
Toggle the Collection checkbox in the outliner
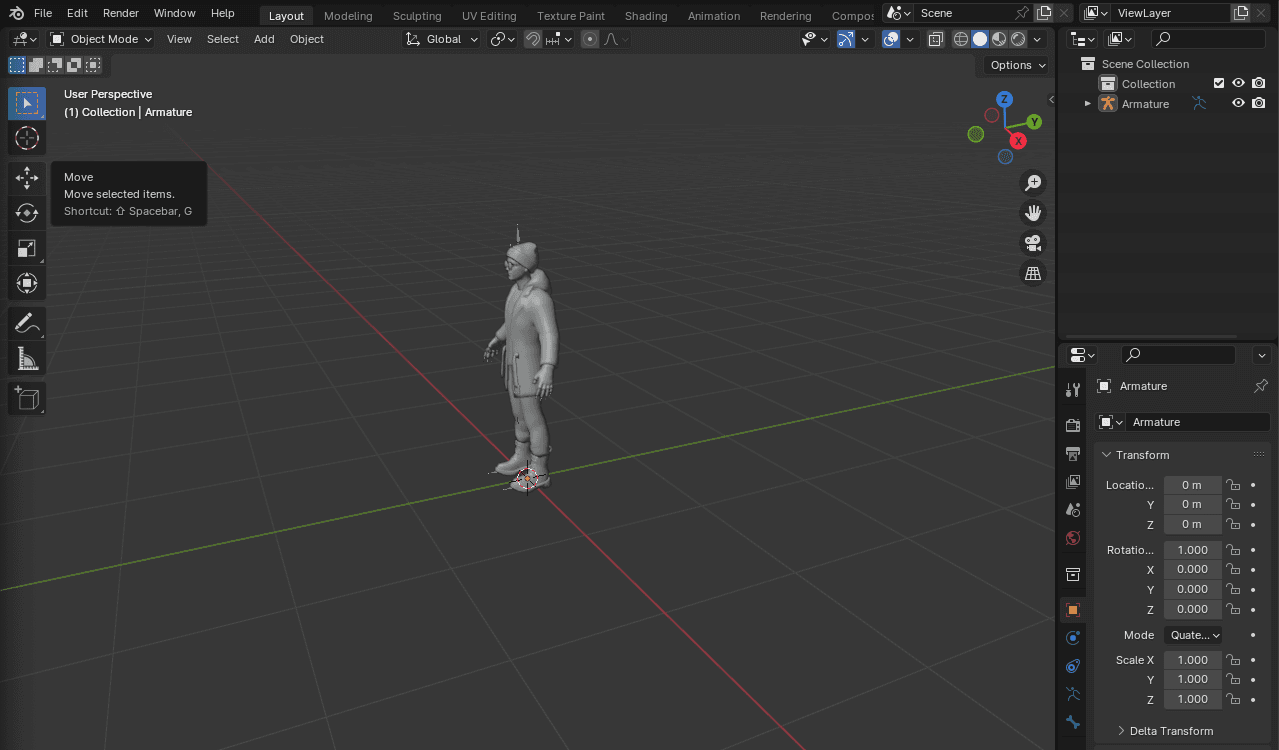[1219, 83]
